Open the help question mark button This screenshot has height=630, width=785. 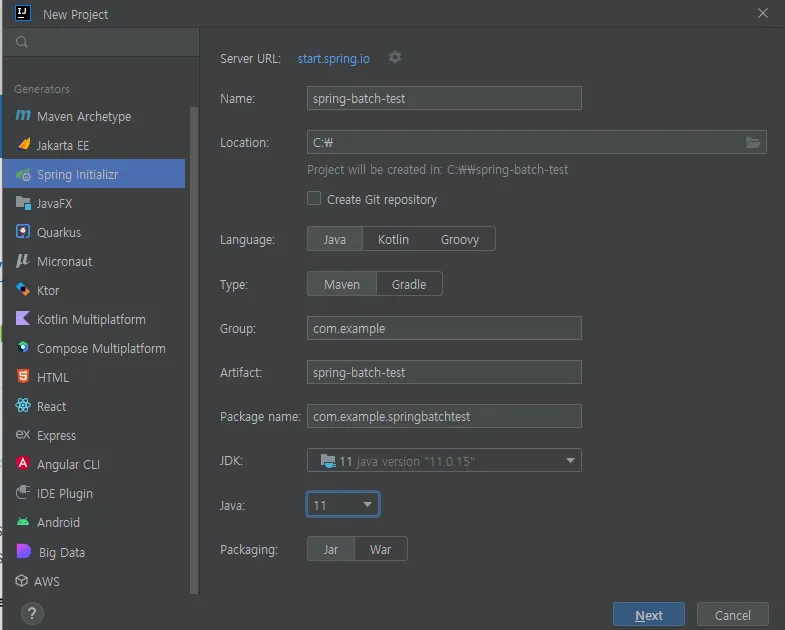coord(32,613)
